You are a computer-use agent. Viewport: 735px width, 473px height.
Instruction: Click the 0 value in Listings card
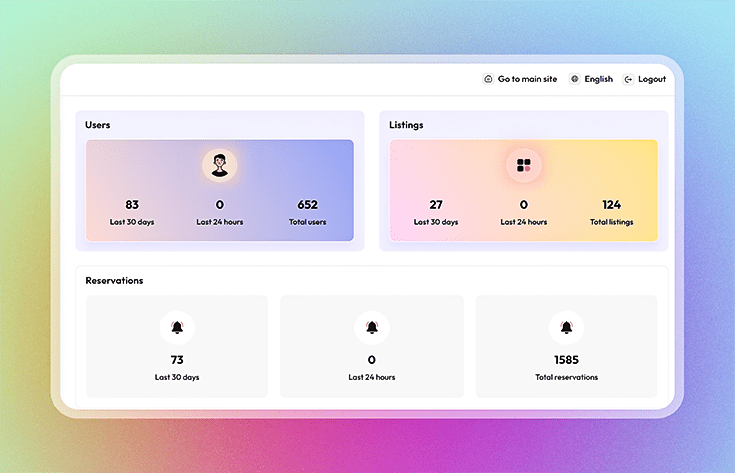point(524,205)
